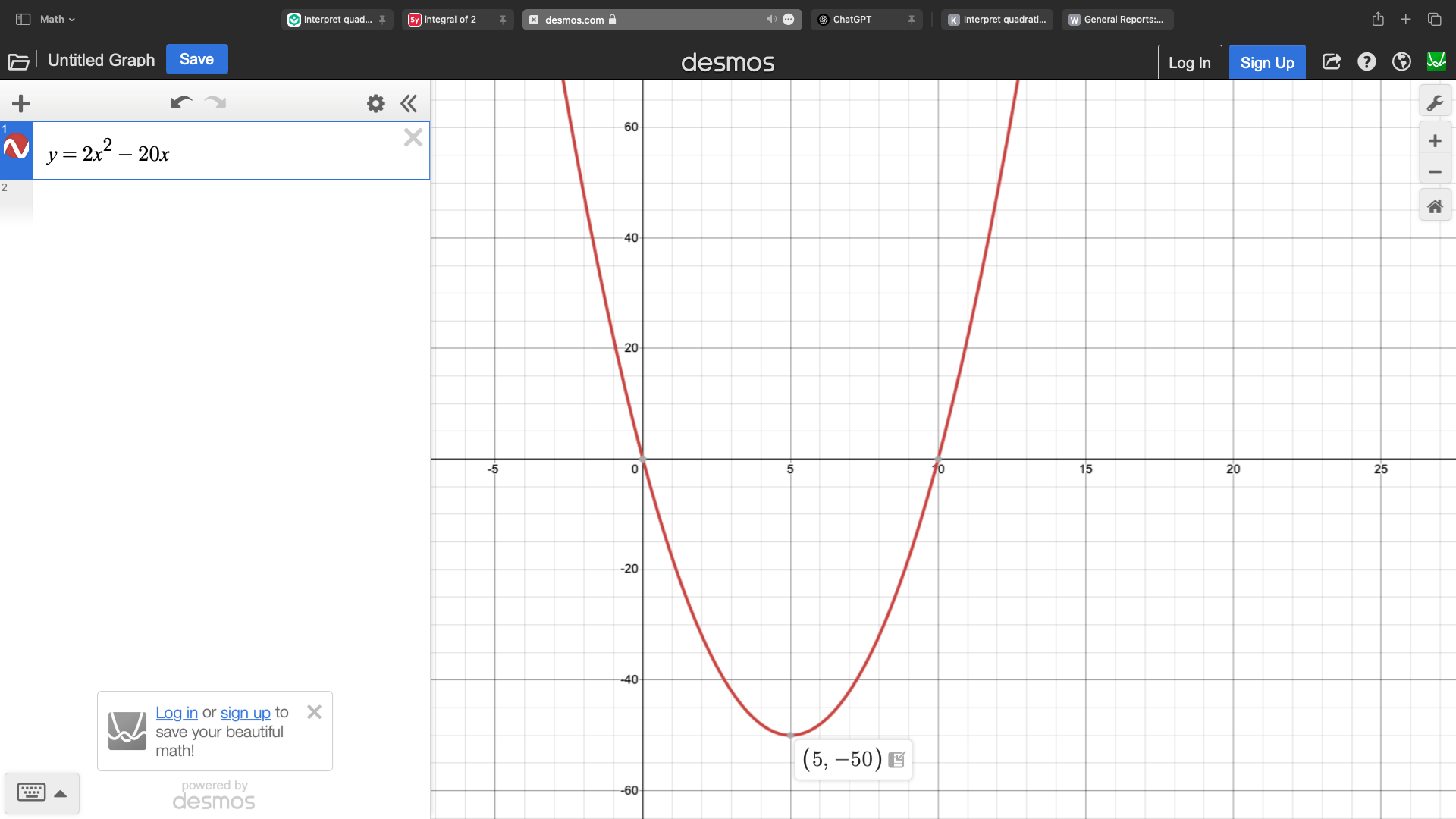Reset graph to default home view
The width and height of the screenshot is (1456, 819).
click(x=1435, y=206)
